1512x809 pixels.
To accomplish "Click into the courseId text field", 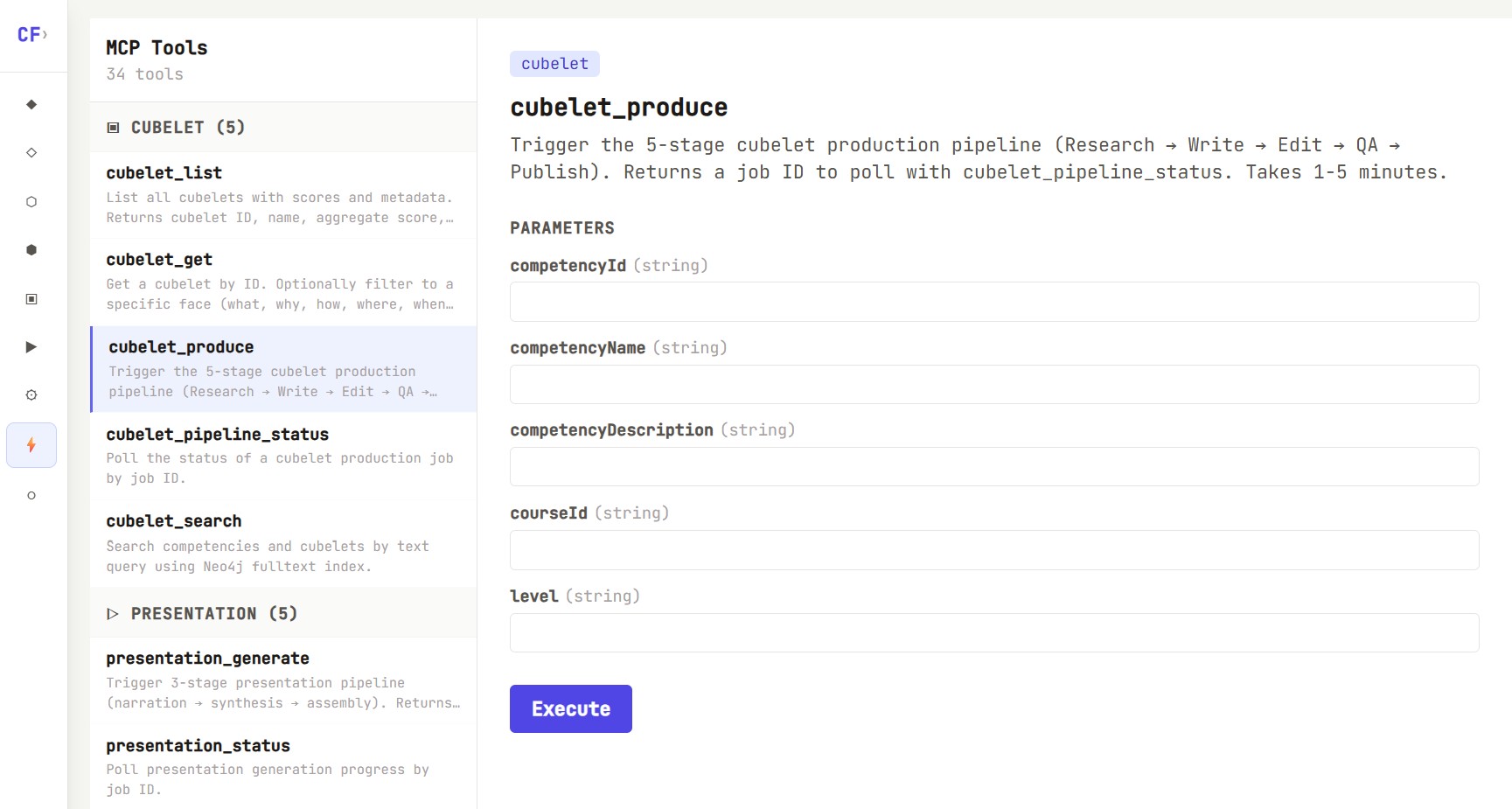I will click(994, 550).
